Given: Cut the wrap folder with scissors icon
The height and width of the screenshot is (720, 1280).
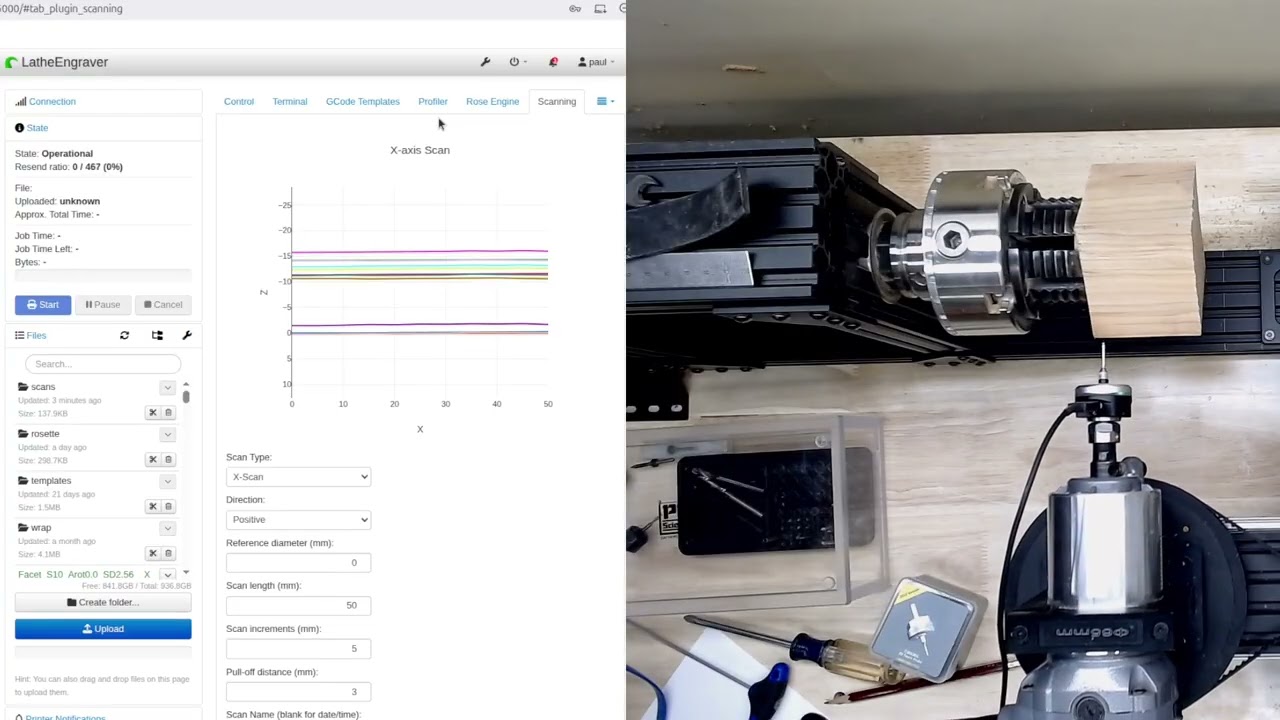Looking at the screenshot, I should (x=153, y=553).
